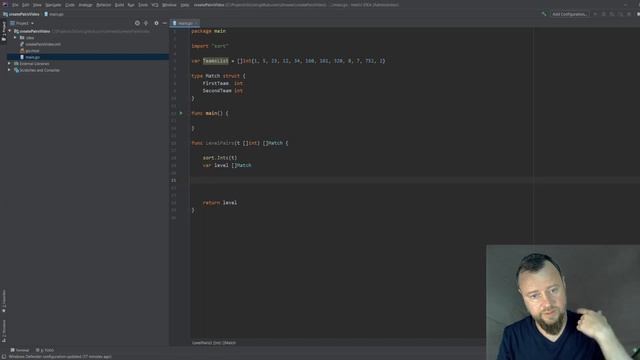Expand Scratches and Consoles node
The height and width of the screenshot is (360, 640).
(9, 70)
